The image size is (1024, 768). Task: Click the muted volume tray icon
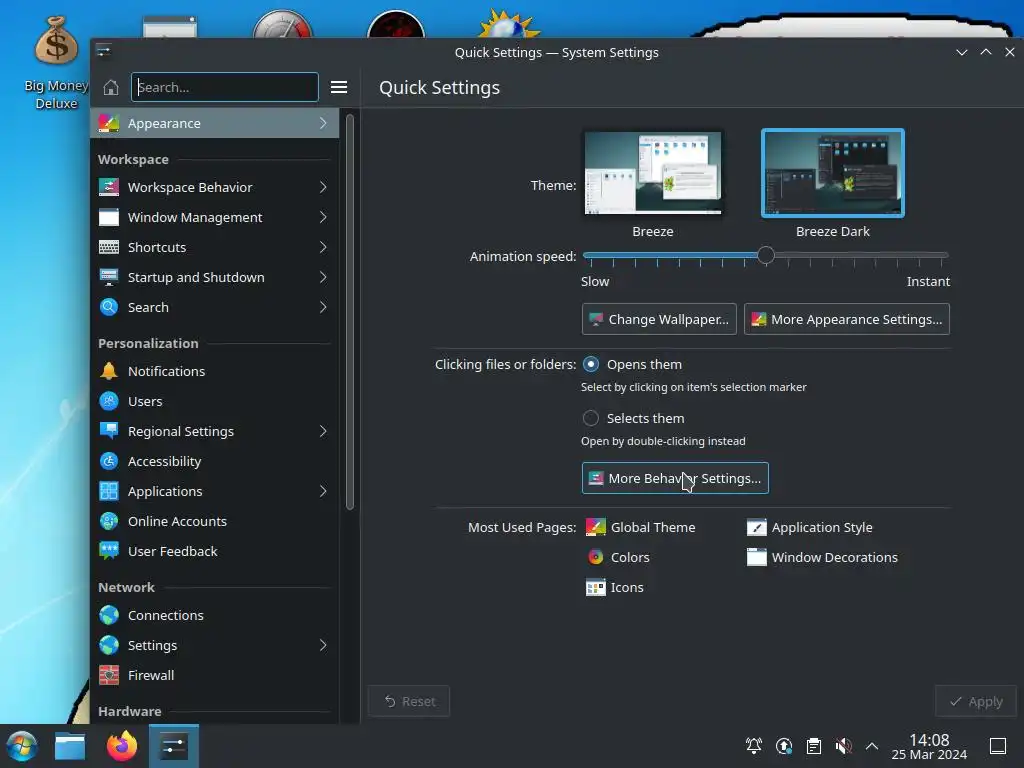(x=843, y=746)
